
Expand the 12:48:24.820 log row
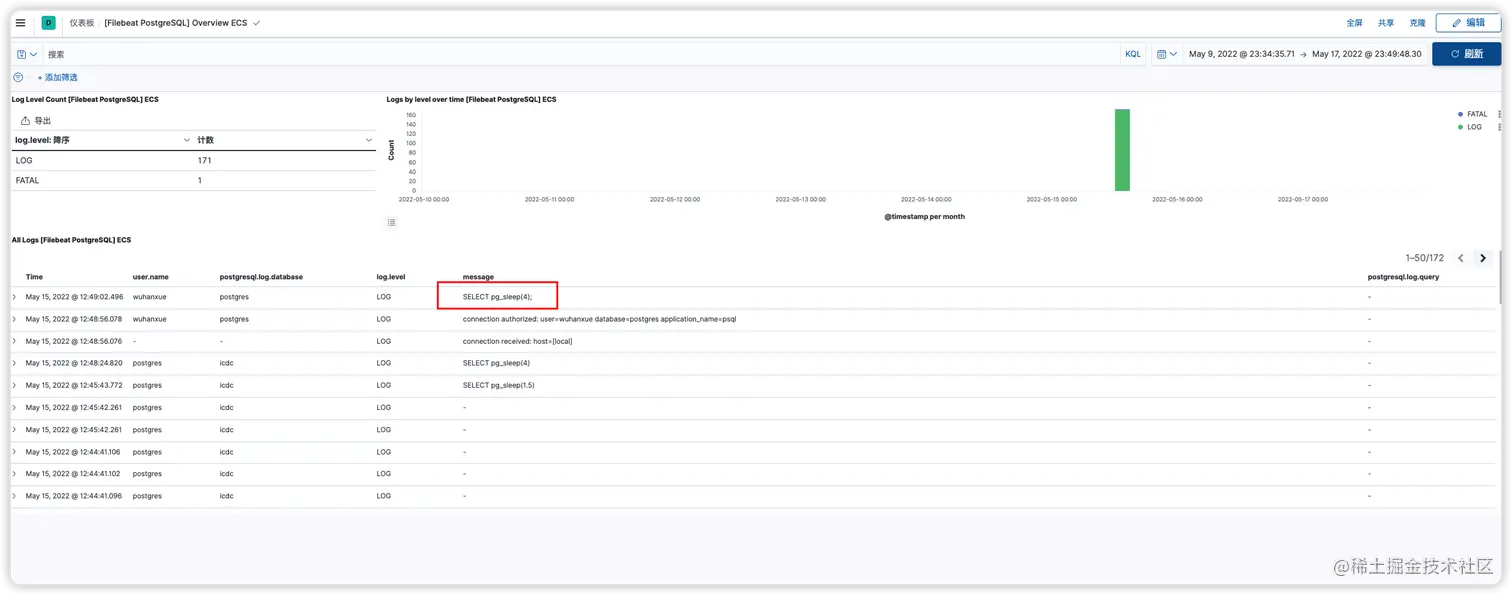click(15, 363)
